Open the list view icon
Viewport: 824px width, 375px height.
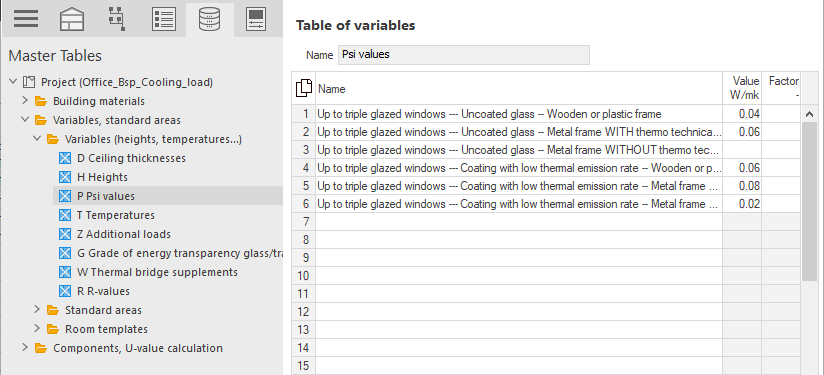click(x=163, y=19)
